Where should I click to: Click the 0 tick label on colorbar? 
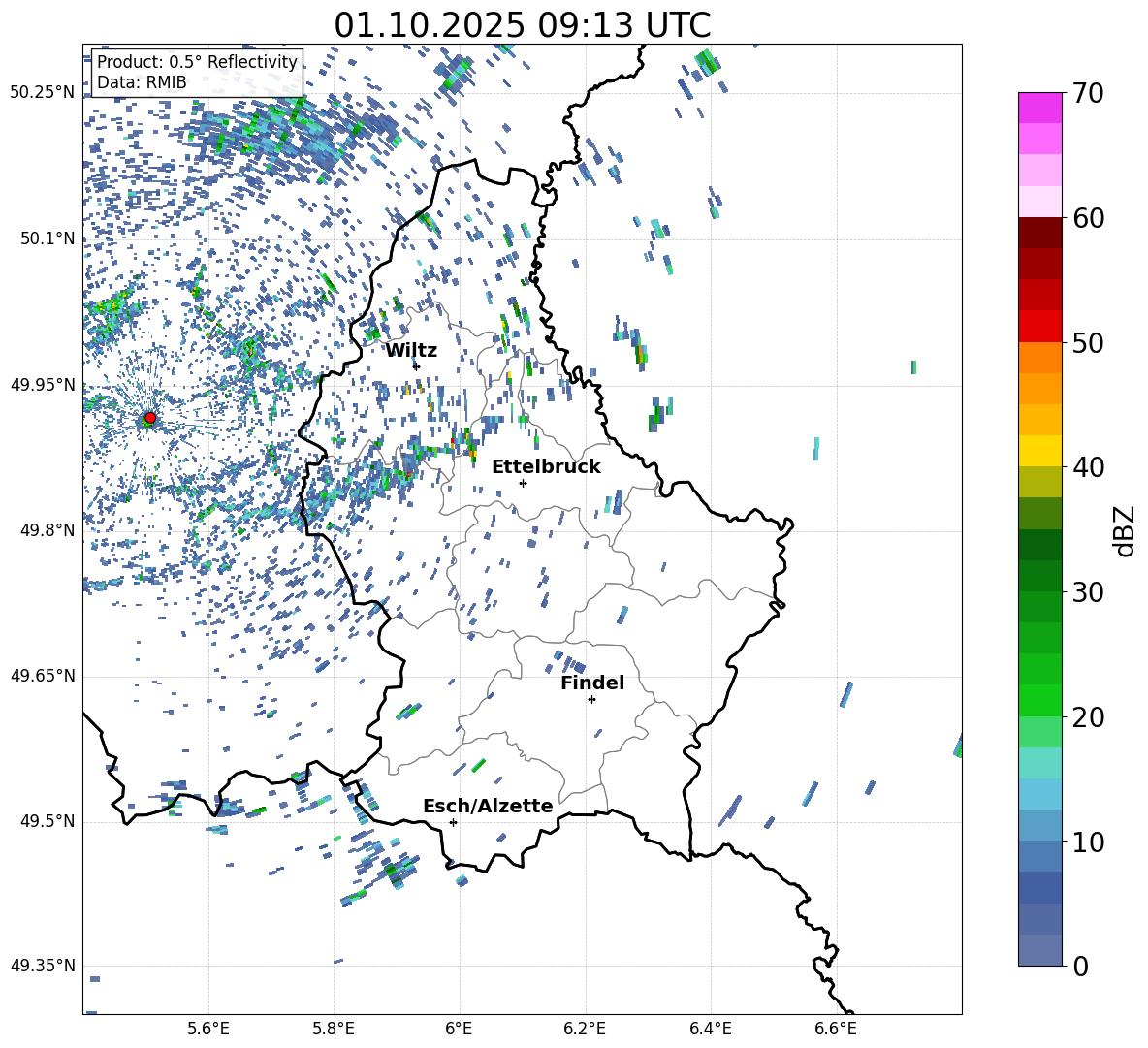[1079, 966]
